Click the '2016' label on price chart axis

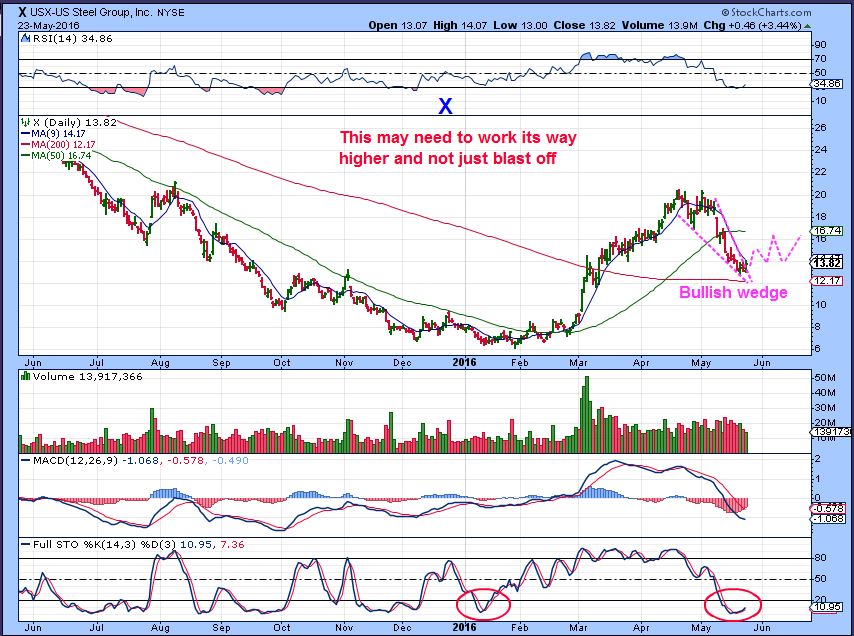click(x=465, y=362)
